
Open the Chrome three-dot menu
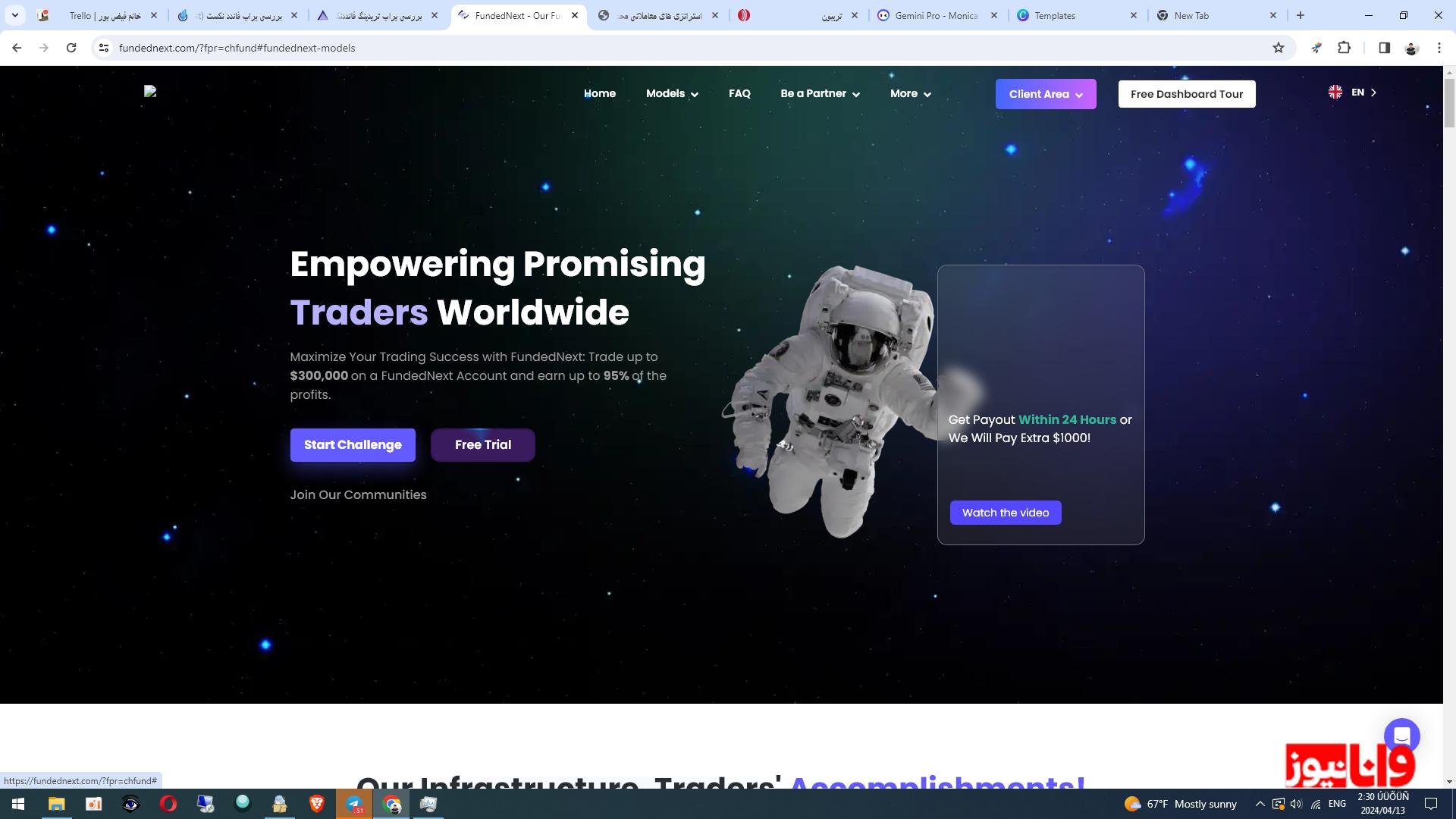[x=1439, y=48]
